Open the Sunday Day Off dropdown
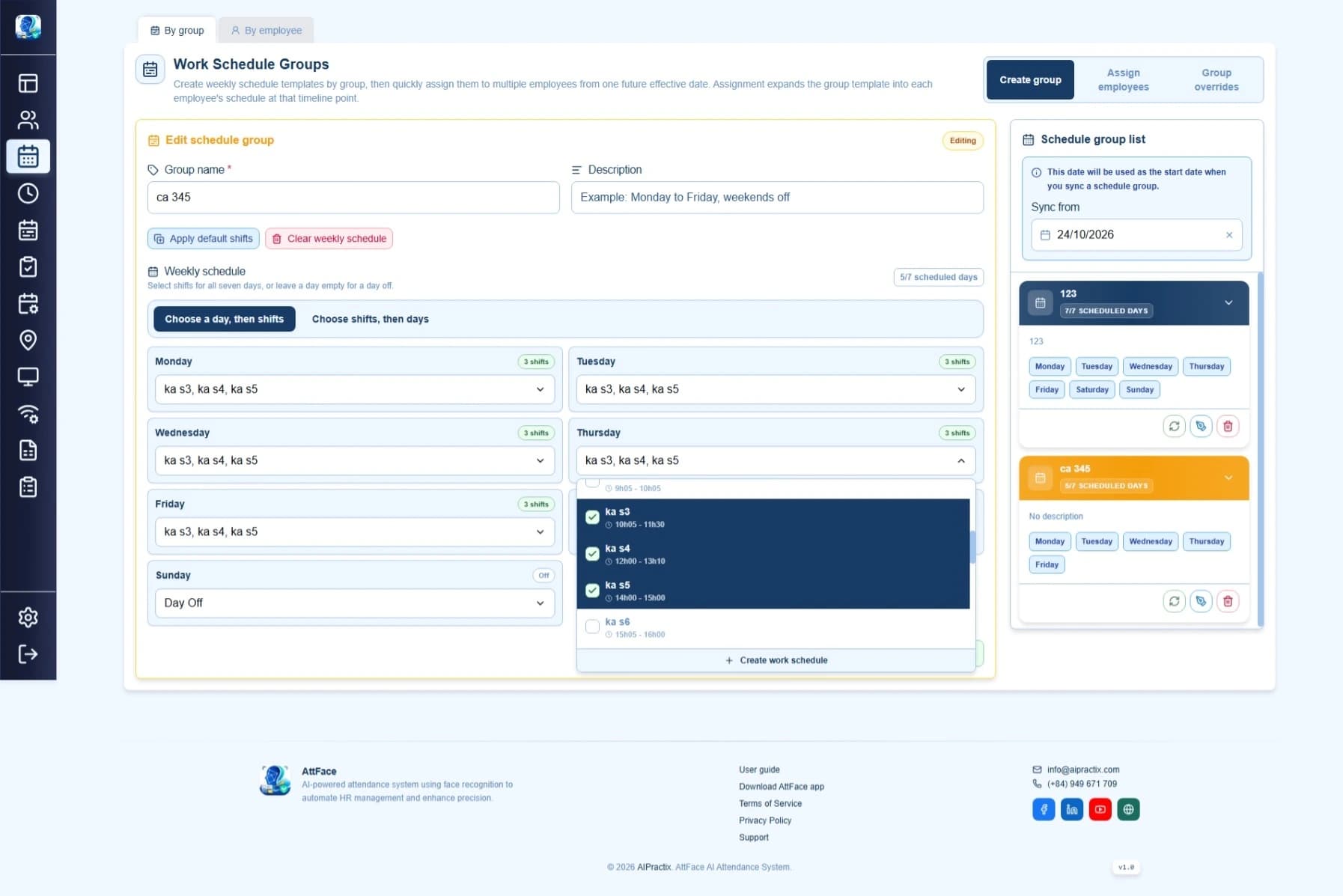 354,603
